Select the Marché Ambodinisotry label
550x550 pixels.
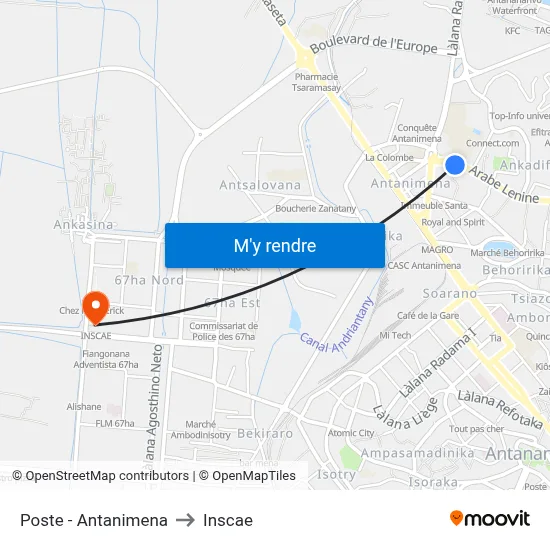coord(201,430)
